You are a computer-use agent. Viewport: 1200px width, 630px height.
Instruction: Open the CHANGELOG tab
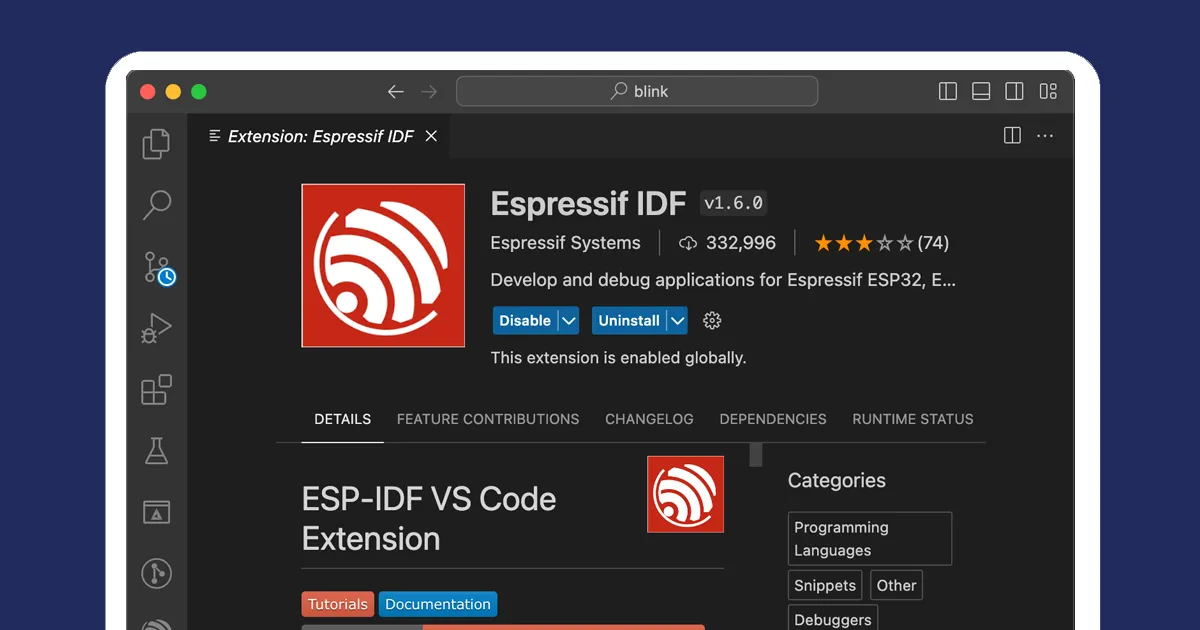point(649,419)
